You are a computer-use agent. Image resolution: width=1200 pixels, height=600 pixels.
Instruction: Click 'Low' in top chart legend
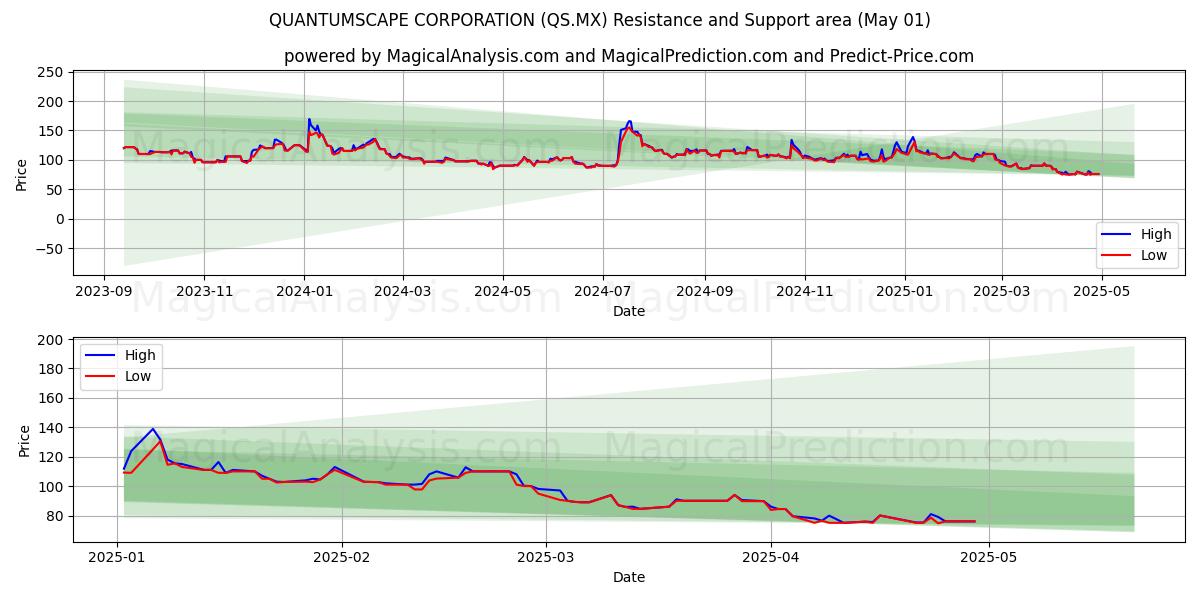[1154, 255]
